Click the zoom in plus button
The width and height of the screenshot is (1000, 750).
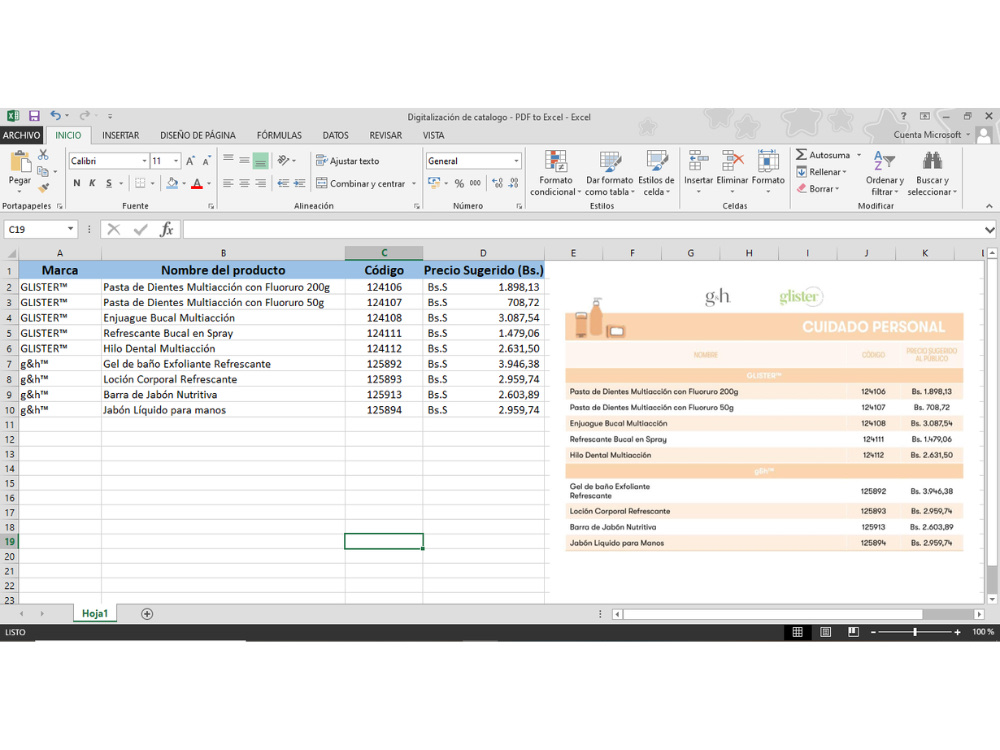point(957,632)
